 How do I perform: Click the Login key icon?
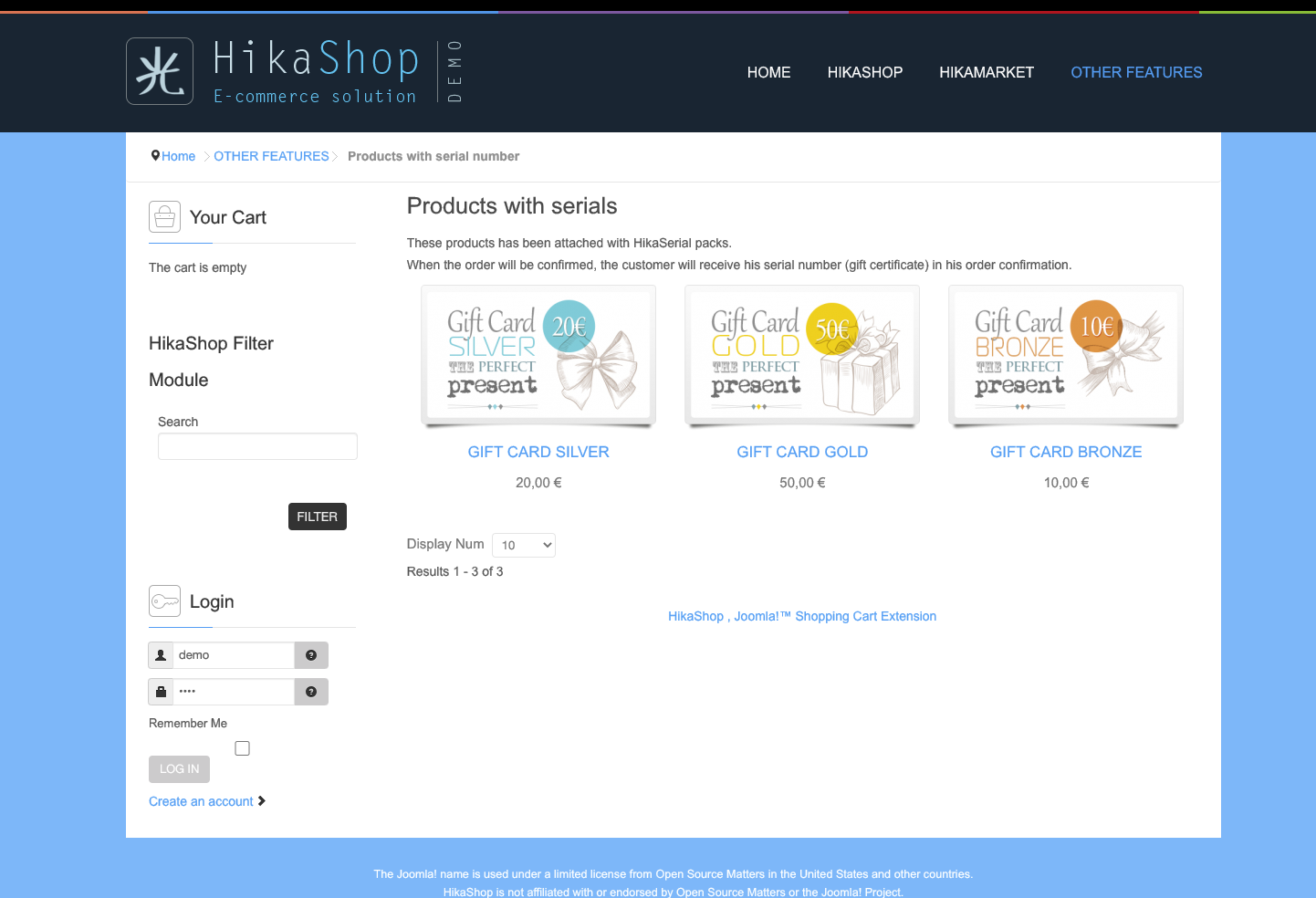pos(164,601)
